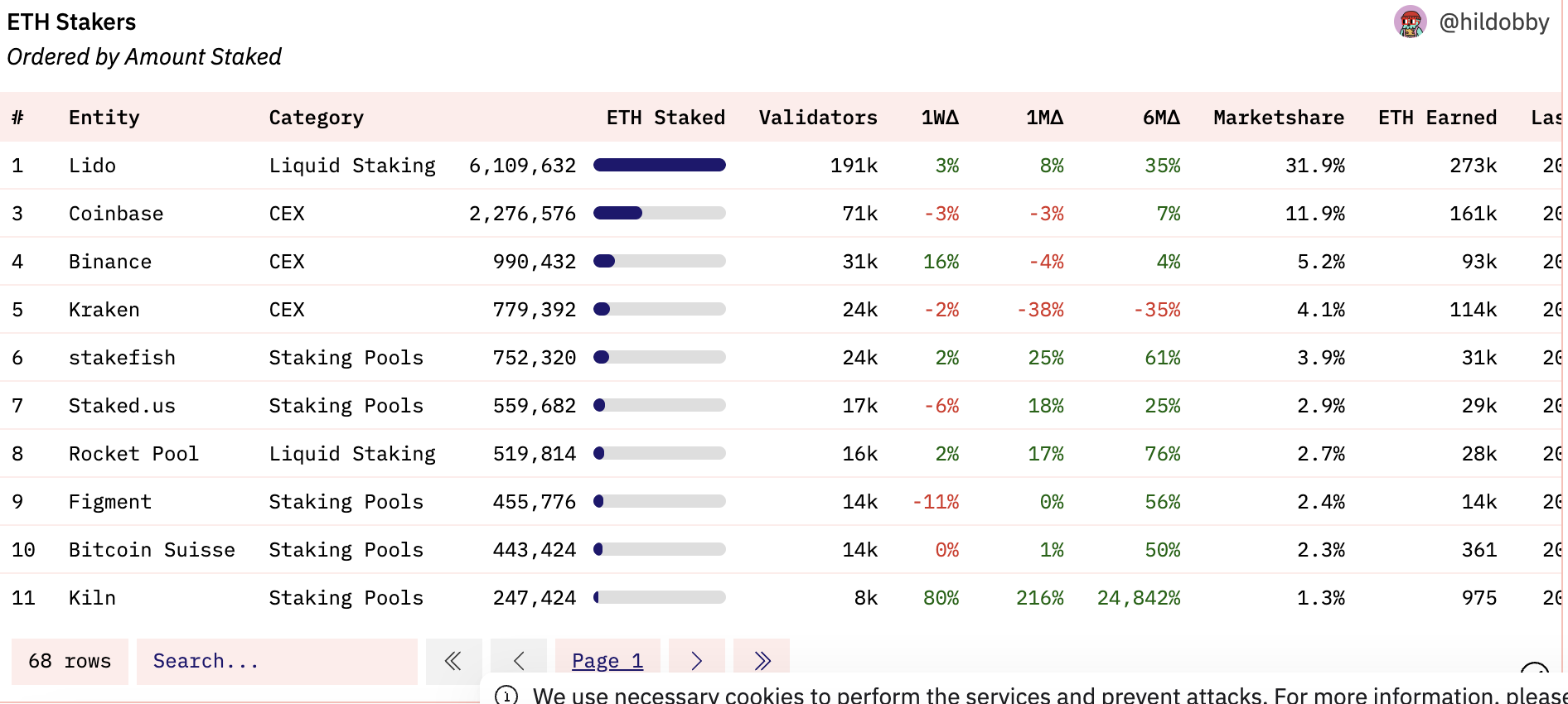Screen dimensions: 1568x704
Task: Advance to the next table page
Action: pyautogui.click(x=696, y=660)
